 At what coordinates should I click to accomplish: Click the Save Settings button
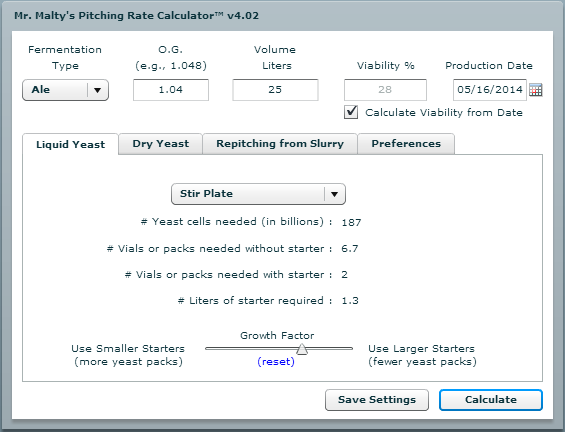pyautogui.click(x=377, y=400)
